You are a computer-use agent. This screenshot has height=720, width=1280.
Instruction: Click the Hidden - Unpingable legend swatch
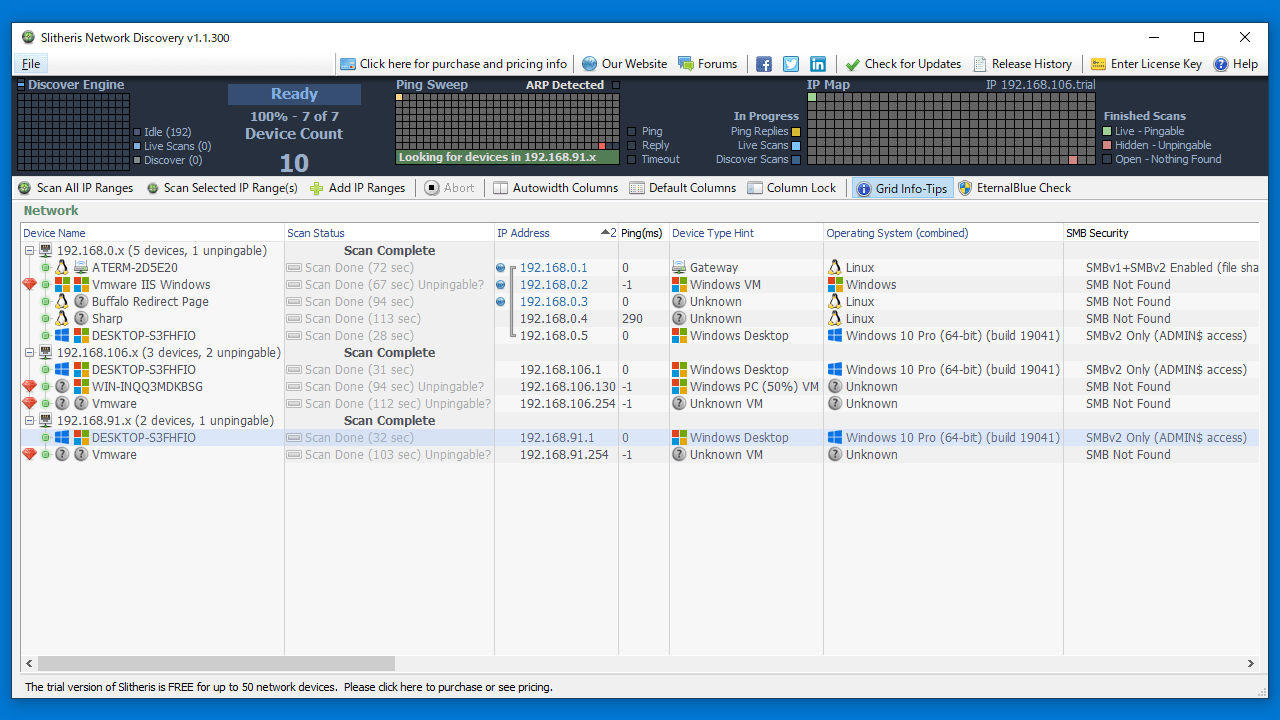pyautogui.click(x=1107, y=145)
